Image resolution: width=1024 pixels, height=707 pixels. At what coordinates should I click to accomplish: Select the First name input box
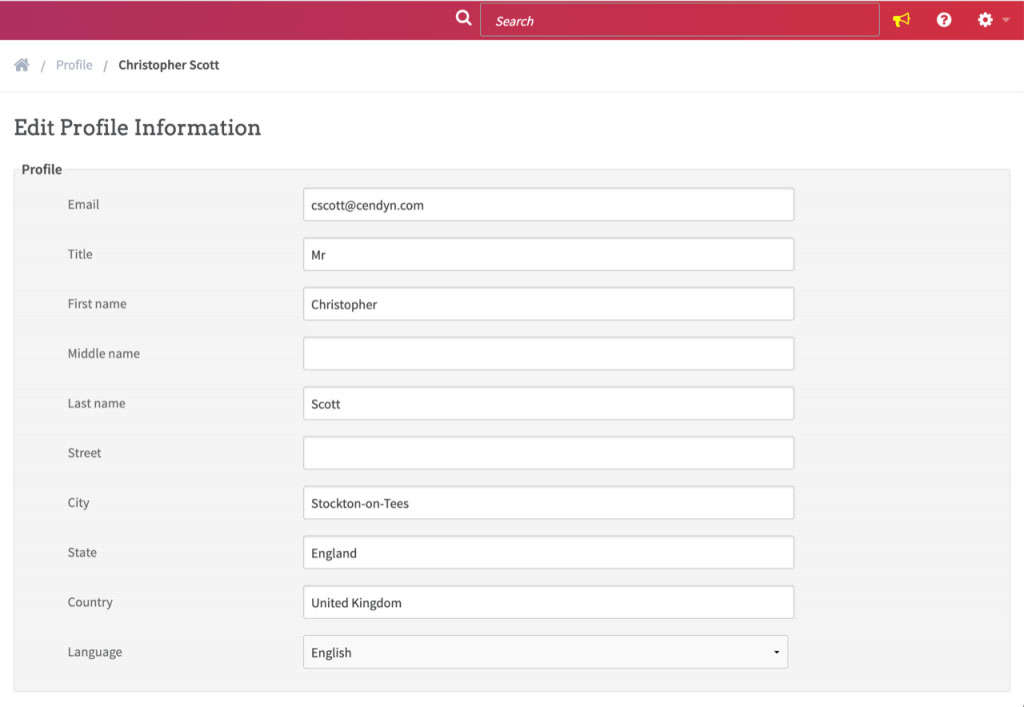click(548, 304)
